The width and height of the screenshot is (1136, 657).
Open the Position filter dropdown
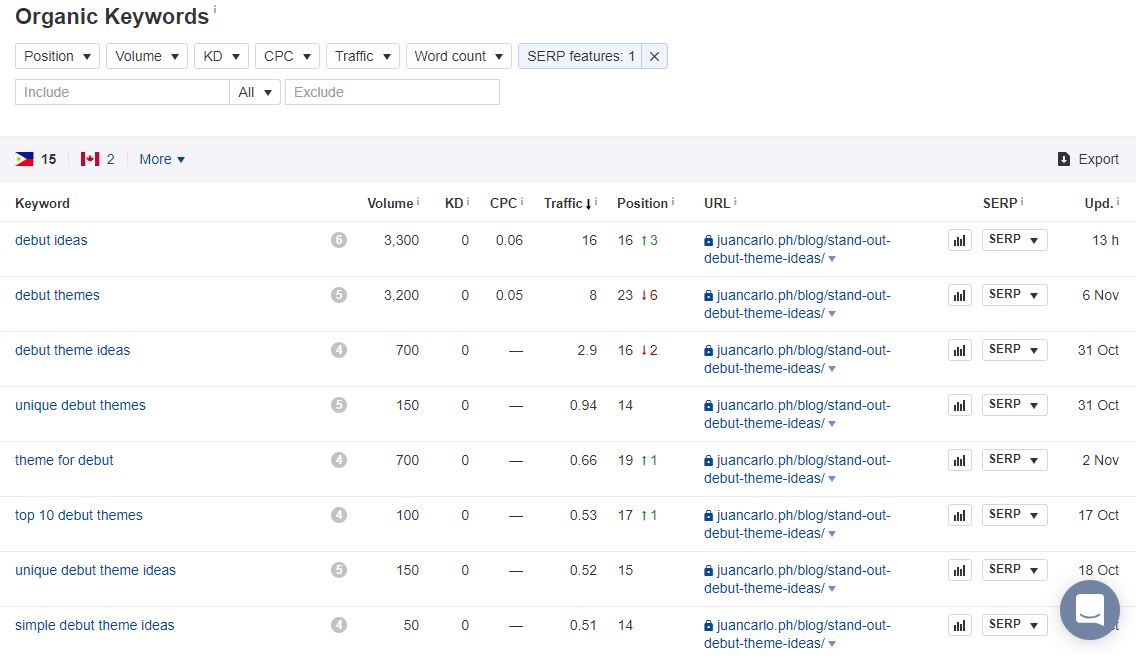[x=58, y=57]
